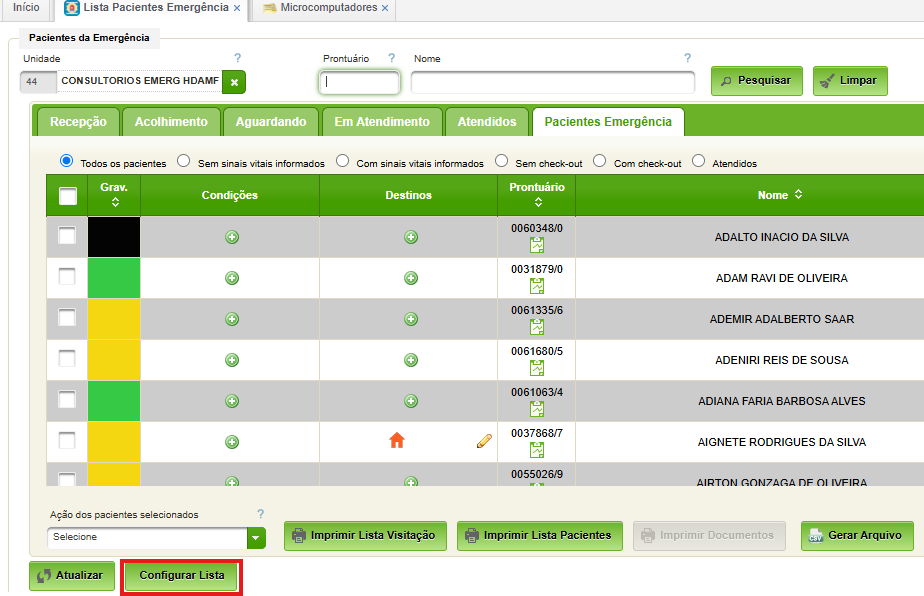
Task: Click the green severity cell for ADAM RAVI
Action: click(x=114, y=278)
